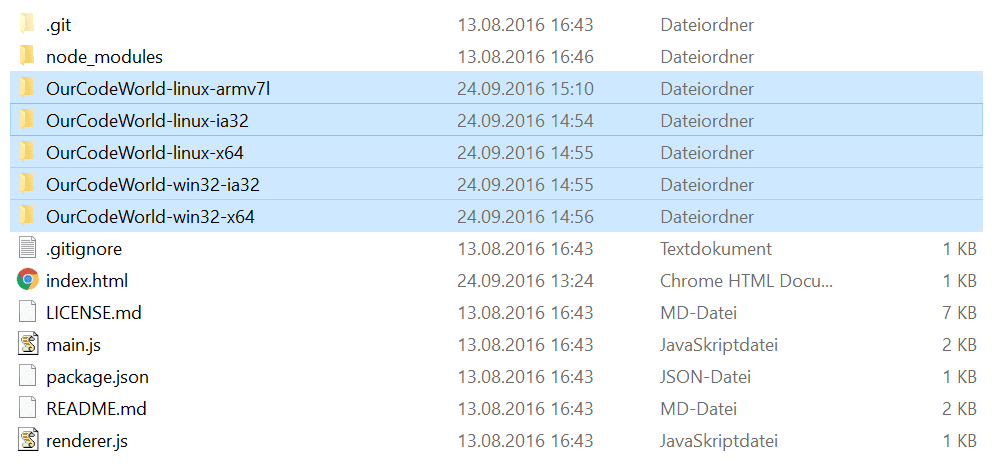Click the 2 KB size of README.md
This screenshot has height=467, width=992.
click(959, 409)
